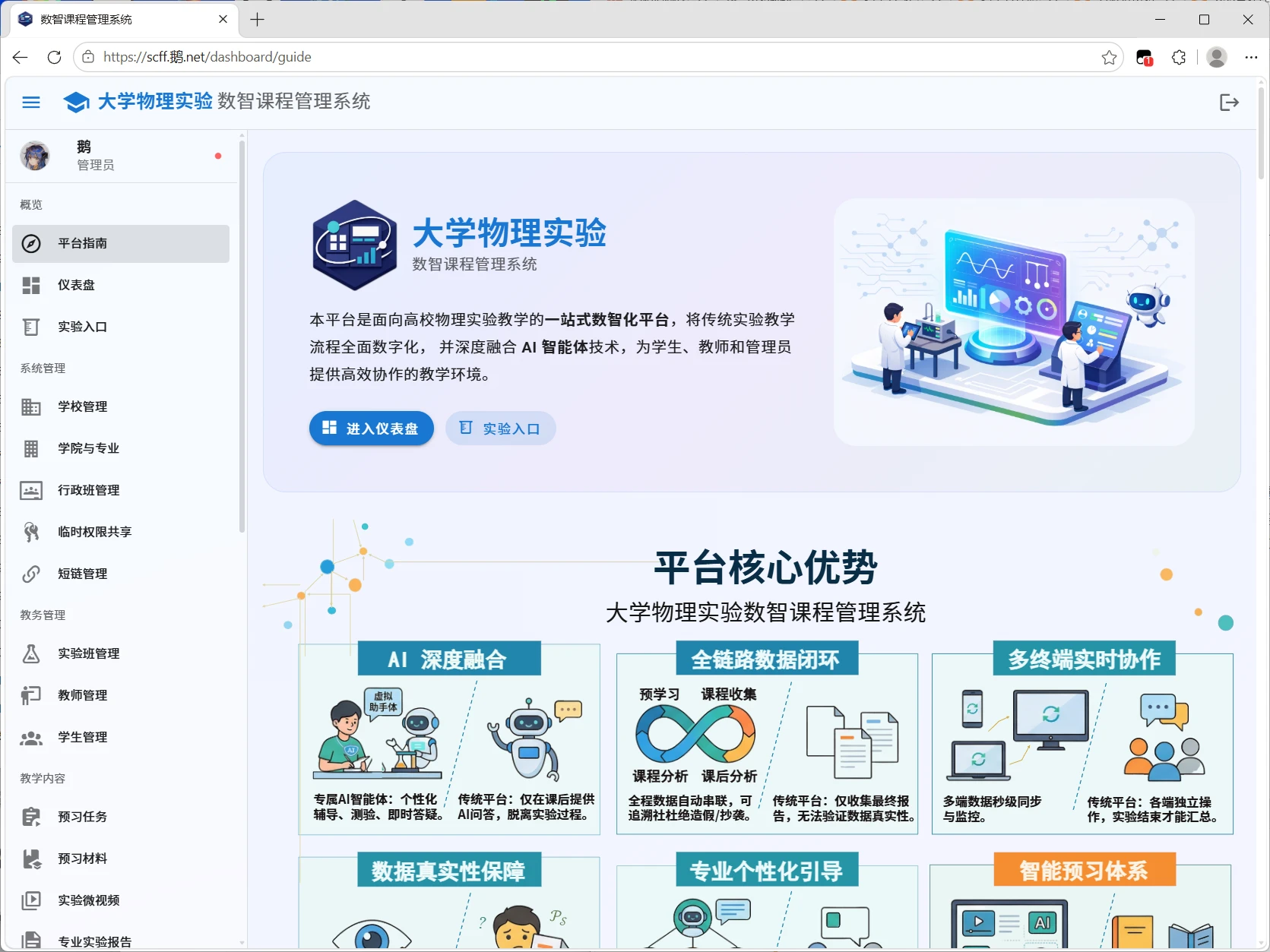Open a new browser tab
Image resolution: width=1270 pixels, height=952 pixels.
[258, 20]
